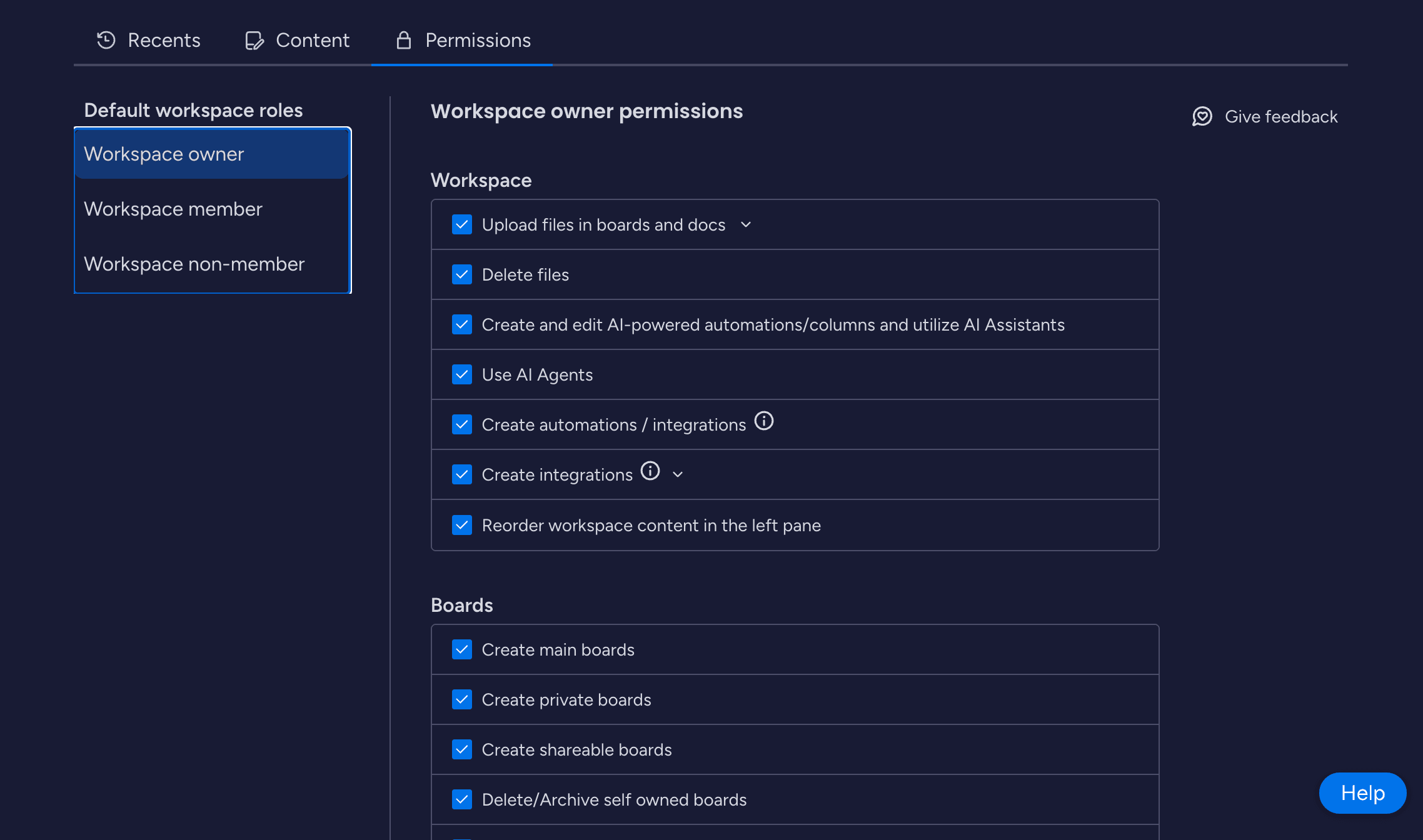This screenshot has height=840, width=1423.
Task: Select the Workspace non-member role
Action: pos(194,264)
